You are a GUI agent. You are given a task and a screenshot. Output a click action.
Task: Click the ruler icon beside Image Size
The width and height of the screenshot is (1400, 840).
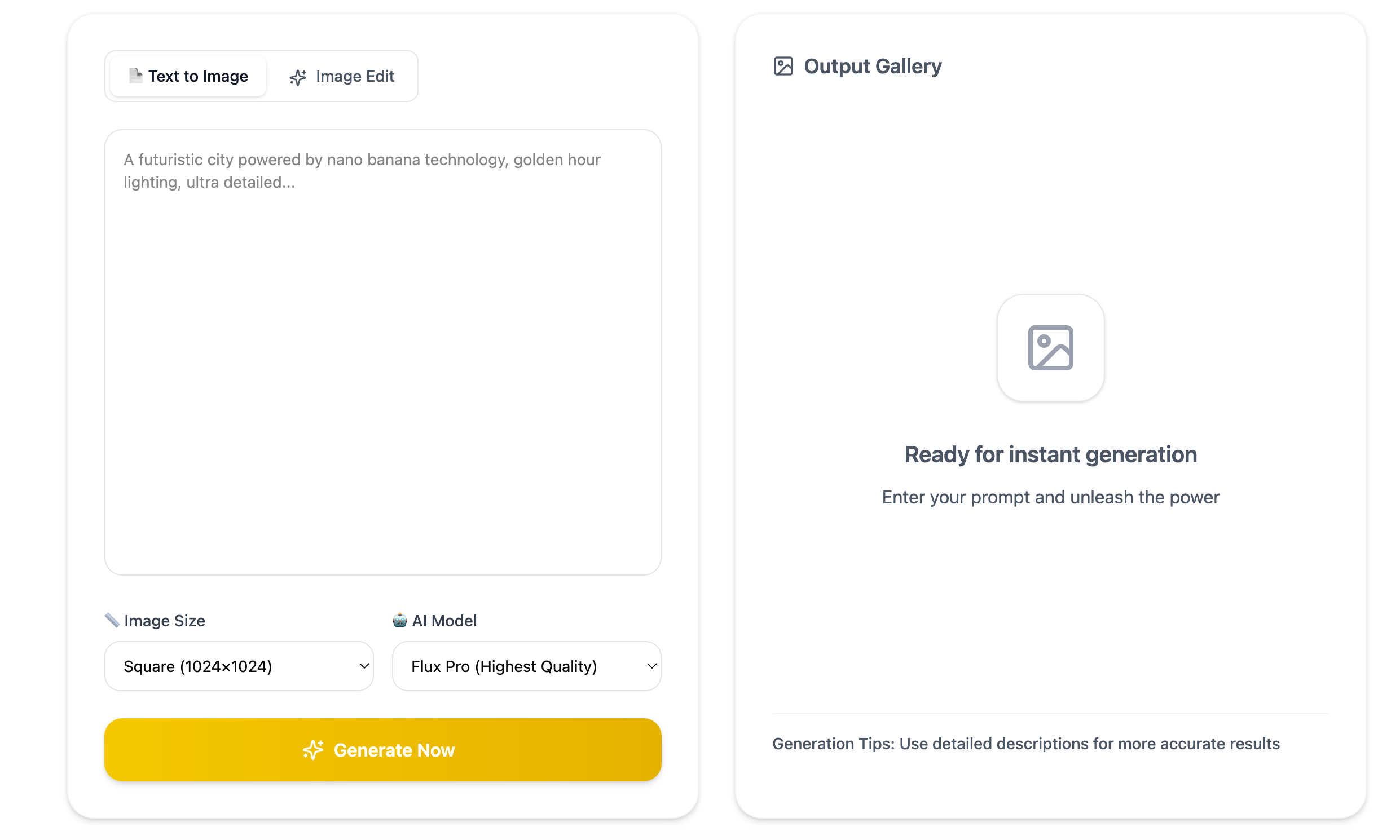(112, 620)
